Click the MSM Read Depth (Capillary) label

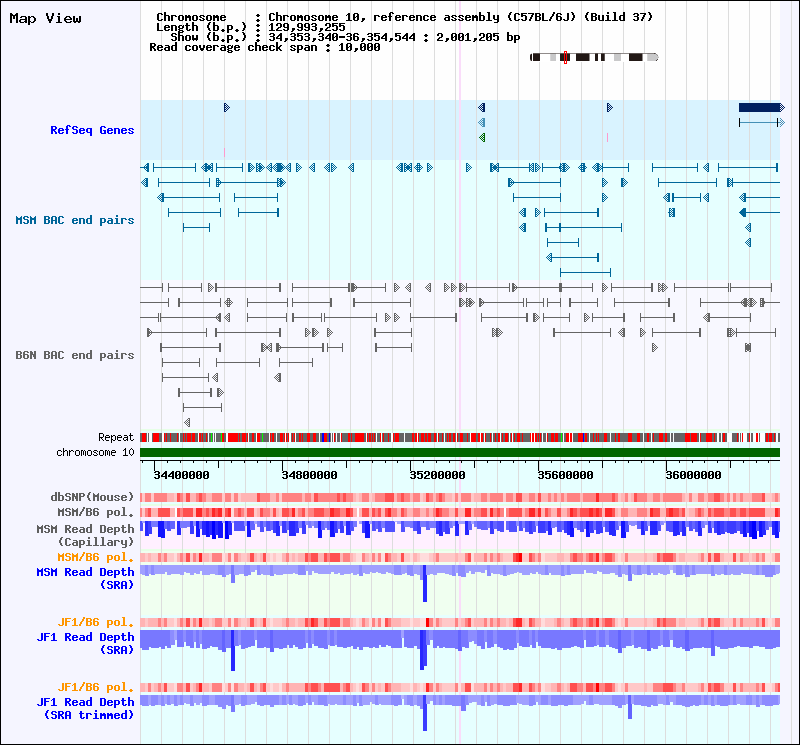[85, 535]
